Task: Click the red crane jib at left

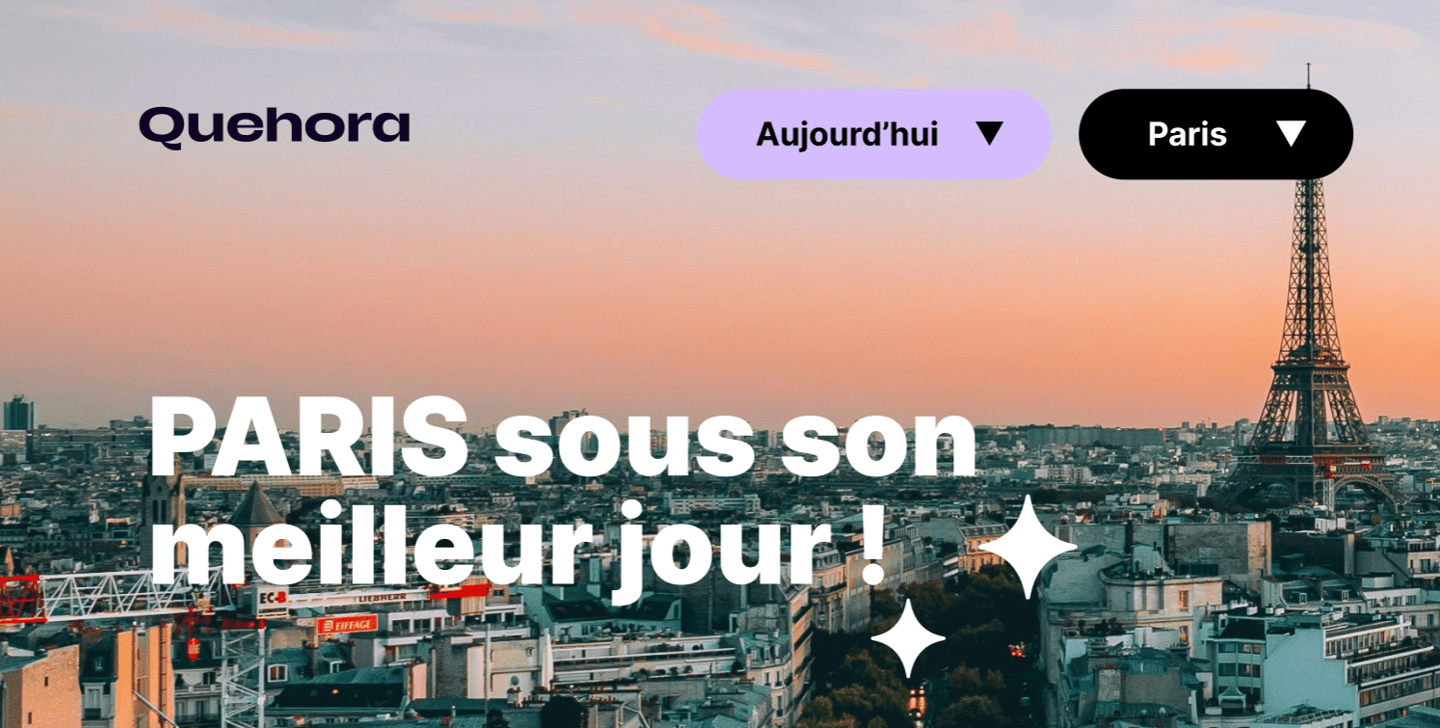Action: coord(22,599)
